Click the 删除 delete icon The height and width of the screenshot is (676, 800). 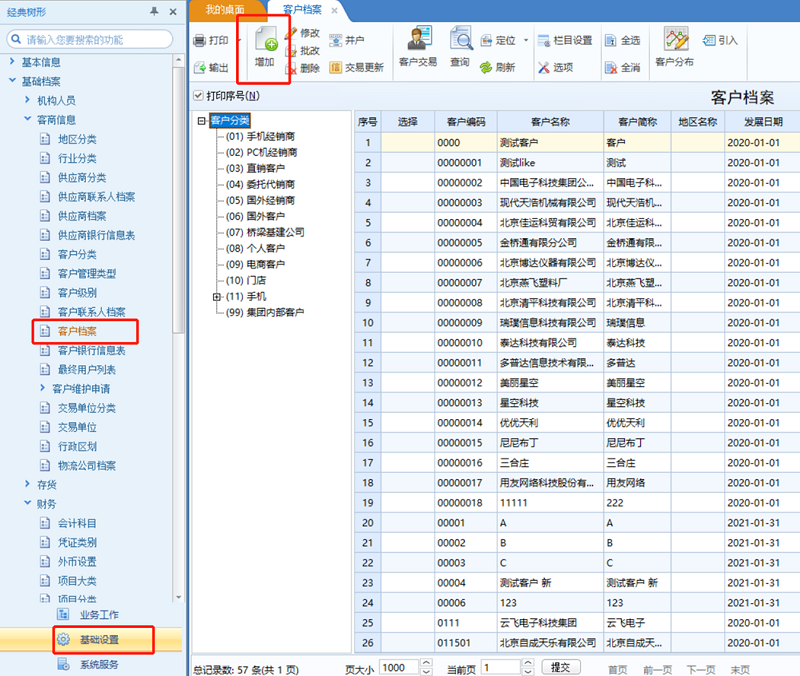(x=291, y=68)
